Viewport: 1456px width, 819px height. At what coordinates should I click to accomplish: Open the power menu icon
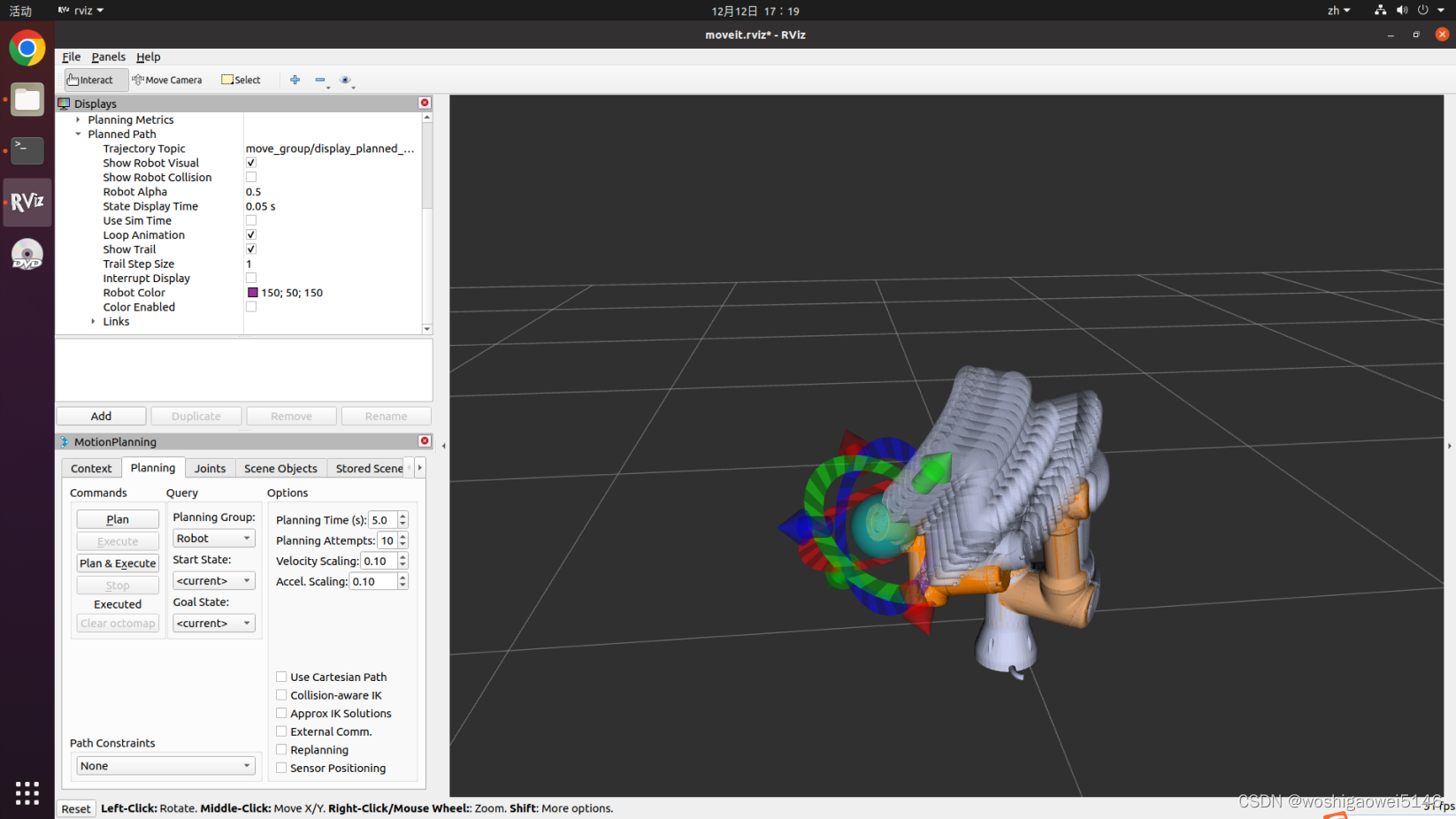(x=1423, y=11)
